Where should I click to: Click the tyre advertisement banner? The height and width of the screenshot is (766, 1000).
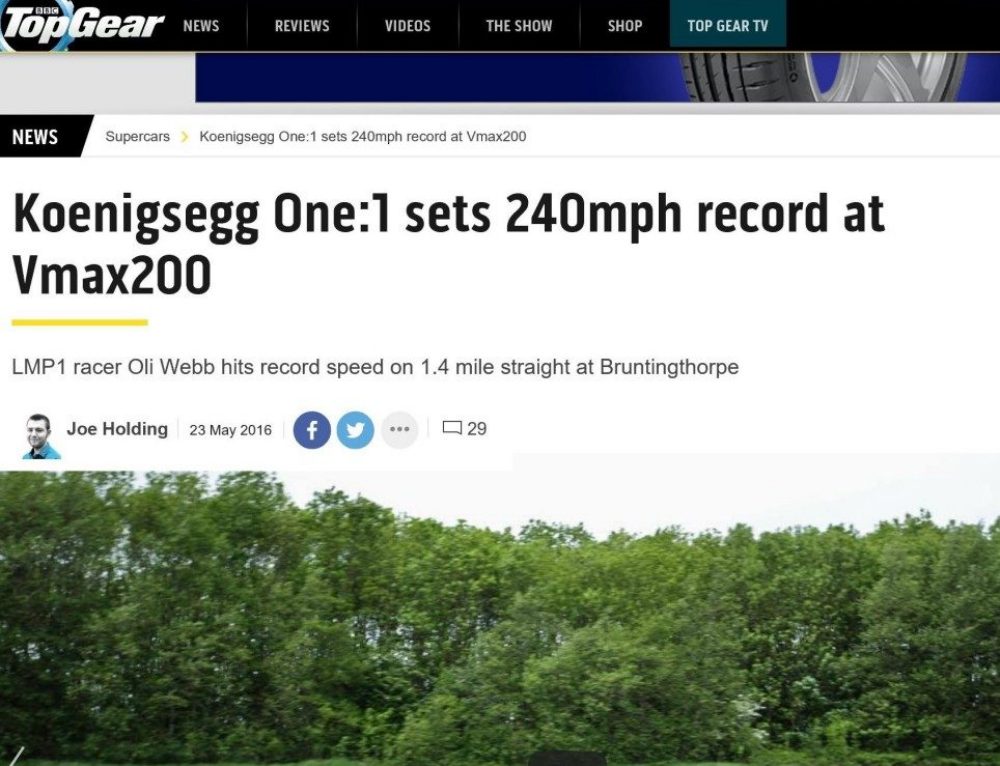pyautogui.click(x=598, y=77)
